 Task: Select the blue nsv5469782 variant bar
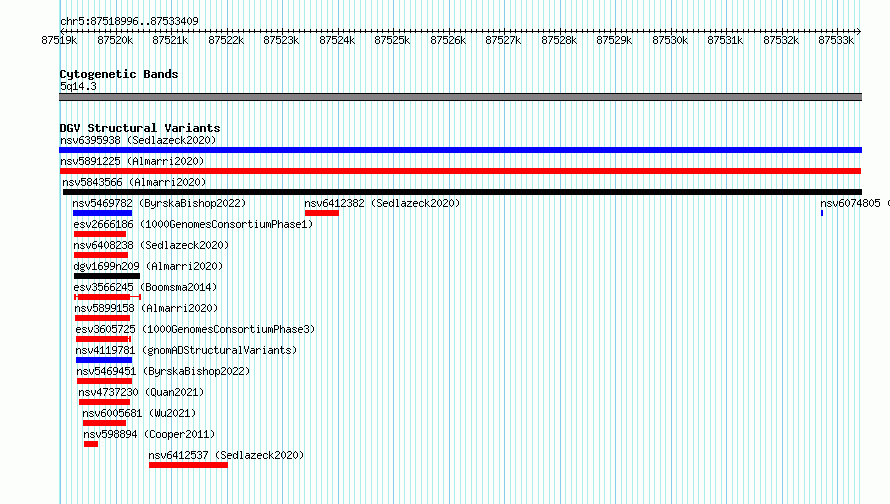(102, 213)
